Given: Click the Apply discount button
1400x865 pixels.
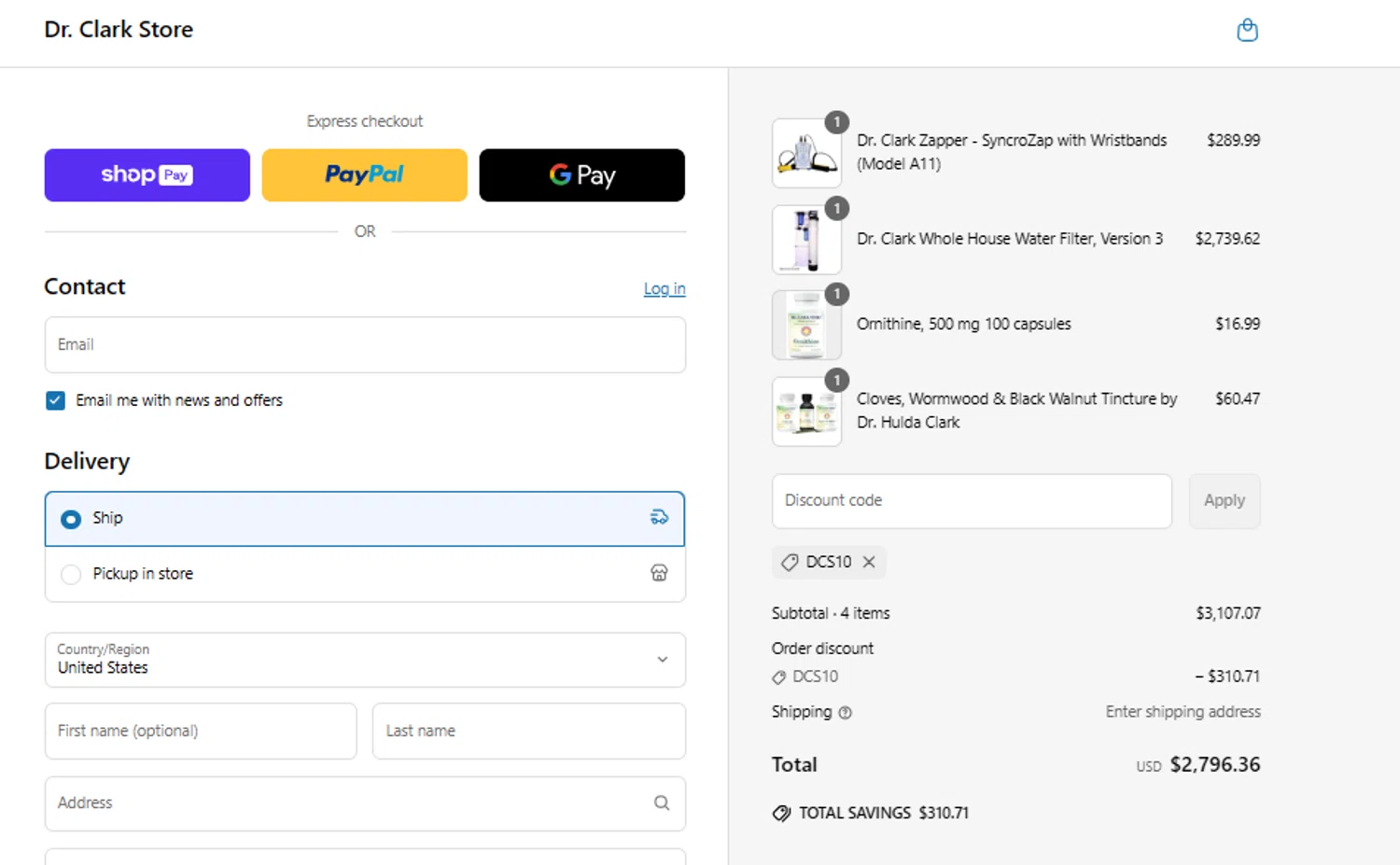Looking at the screenshot, I should 1225,501.
